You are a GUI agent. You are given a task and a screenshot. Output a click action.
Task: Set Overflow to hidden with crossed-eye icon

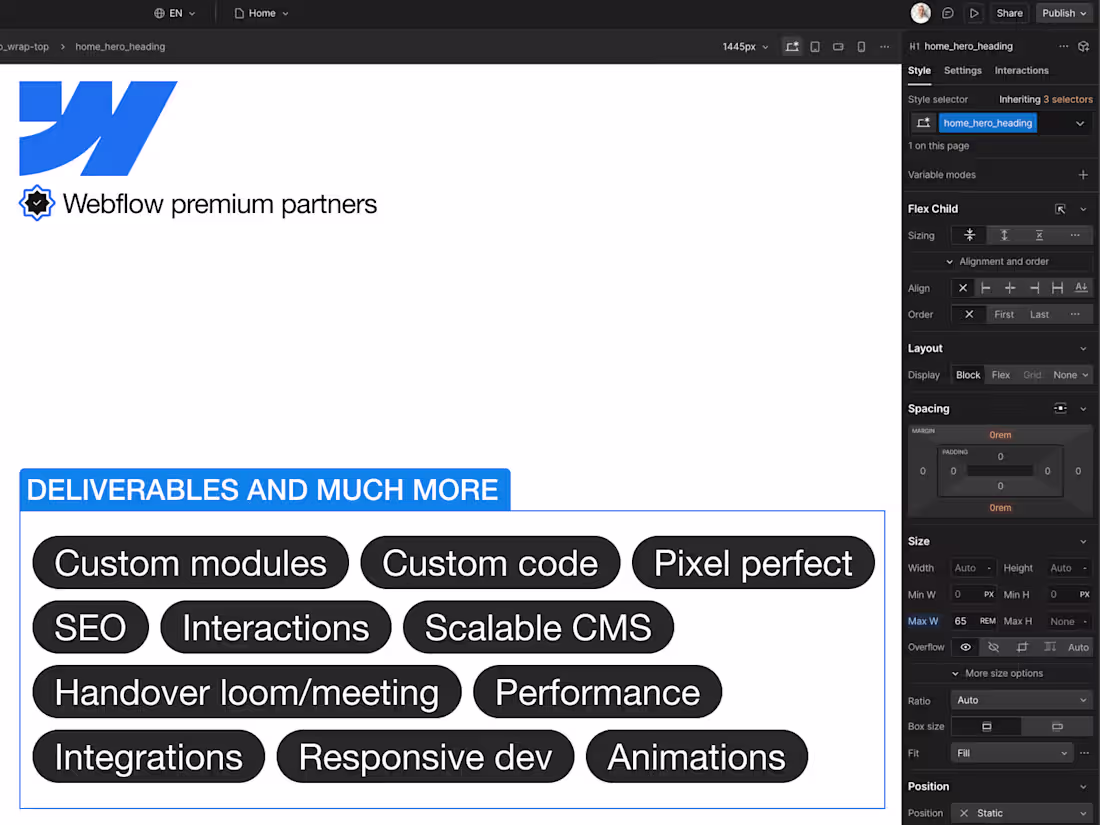pyautogui.click(x=994, y=647)
